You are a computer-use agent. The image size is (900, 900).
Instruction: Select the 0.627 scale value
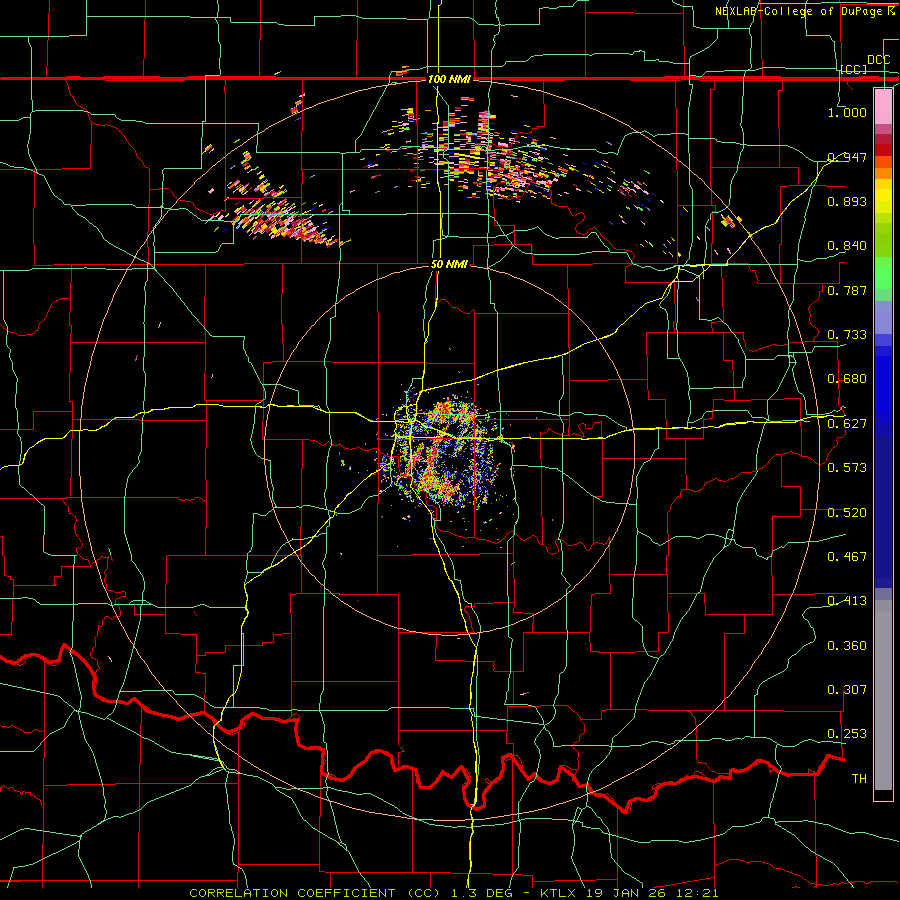coord(847,423)
